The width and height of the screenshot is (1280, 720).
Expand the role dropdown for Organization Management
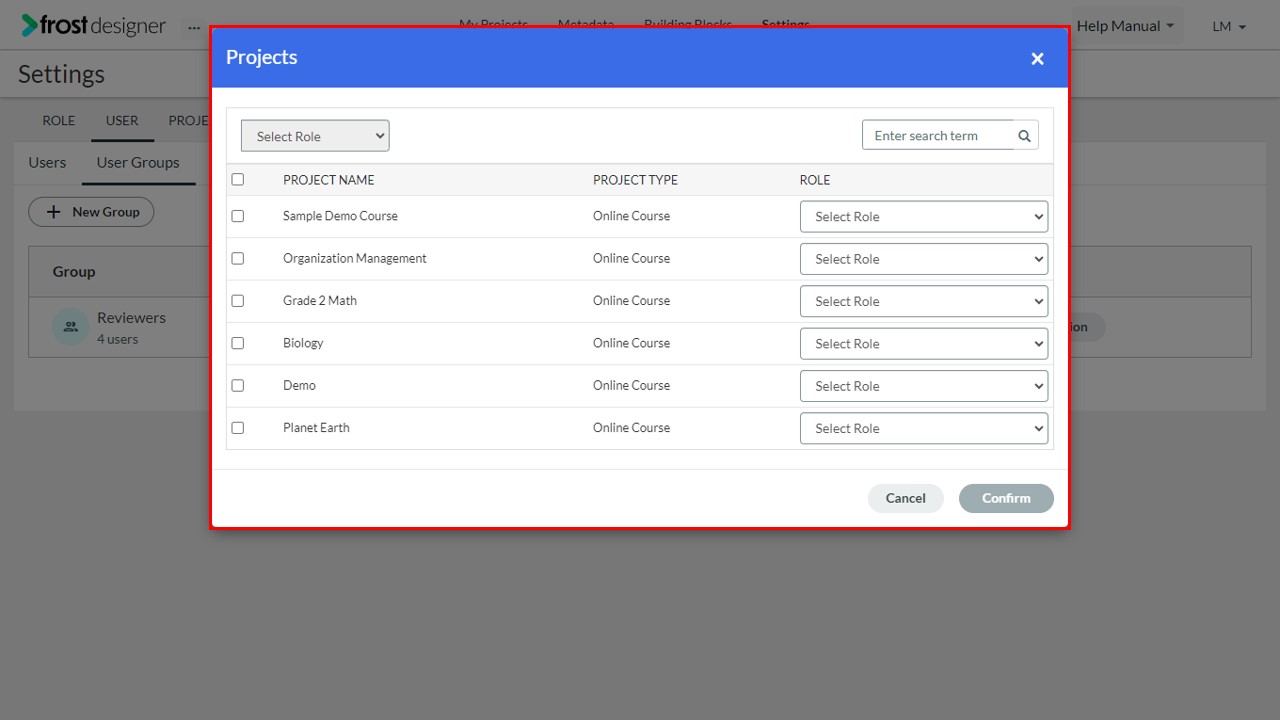(x=924, y=259)
